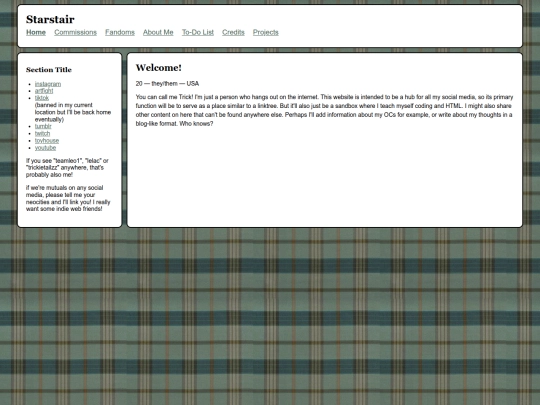Image resolution: width=540 pixels, height=405 pixels.
Task: Follow the instagram link in sidebar
Action: [x=48, y=84]
